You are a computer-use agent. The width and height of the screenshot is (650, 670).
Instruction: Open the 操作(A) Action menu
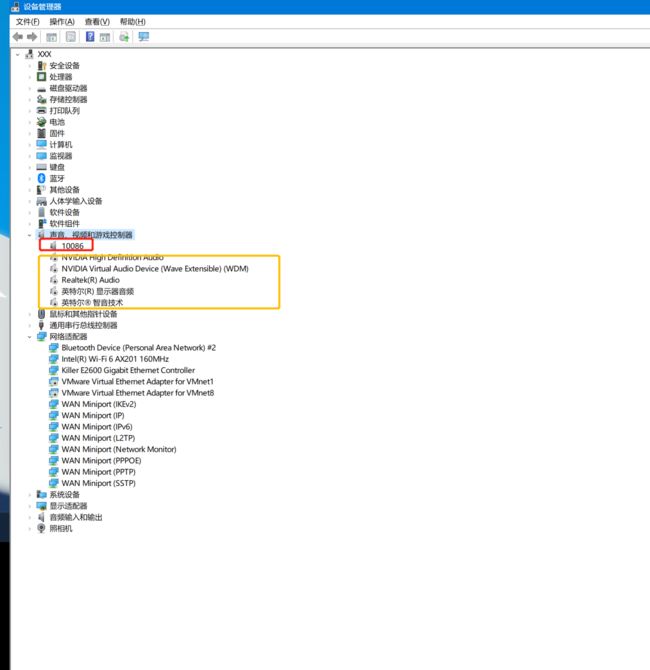62,22
